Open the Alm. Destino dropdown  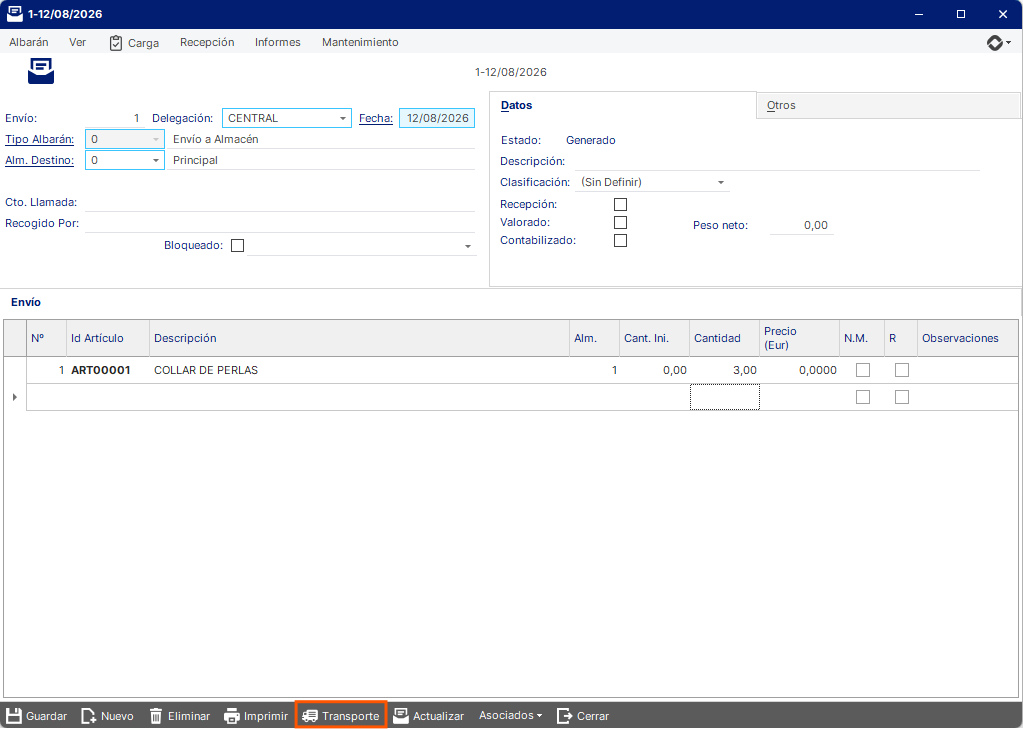pos(156,160)
